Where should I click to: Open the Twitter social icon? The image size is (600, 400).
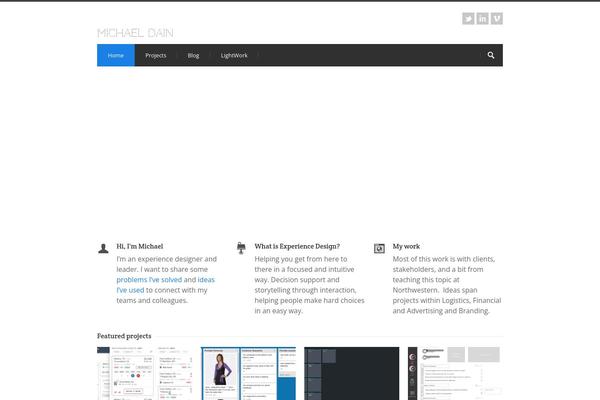(x=468, y=18)
